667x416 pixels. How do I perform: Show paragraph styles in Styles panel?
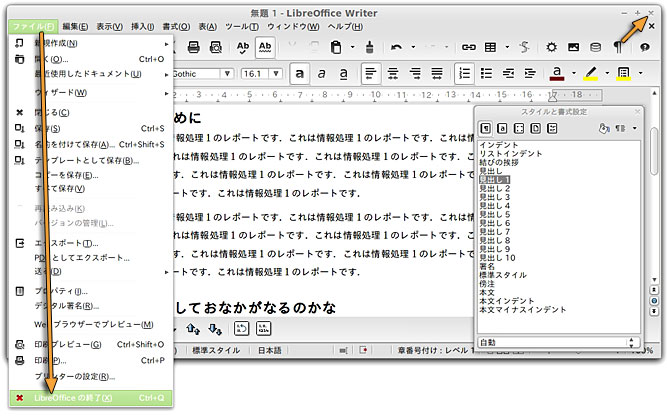tap(485, 128)
